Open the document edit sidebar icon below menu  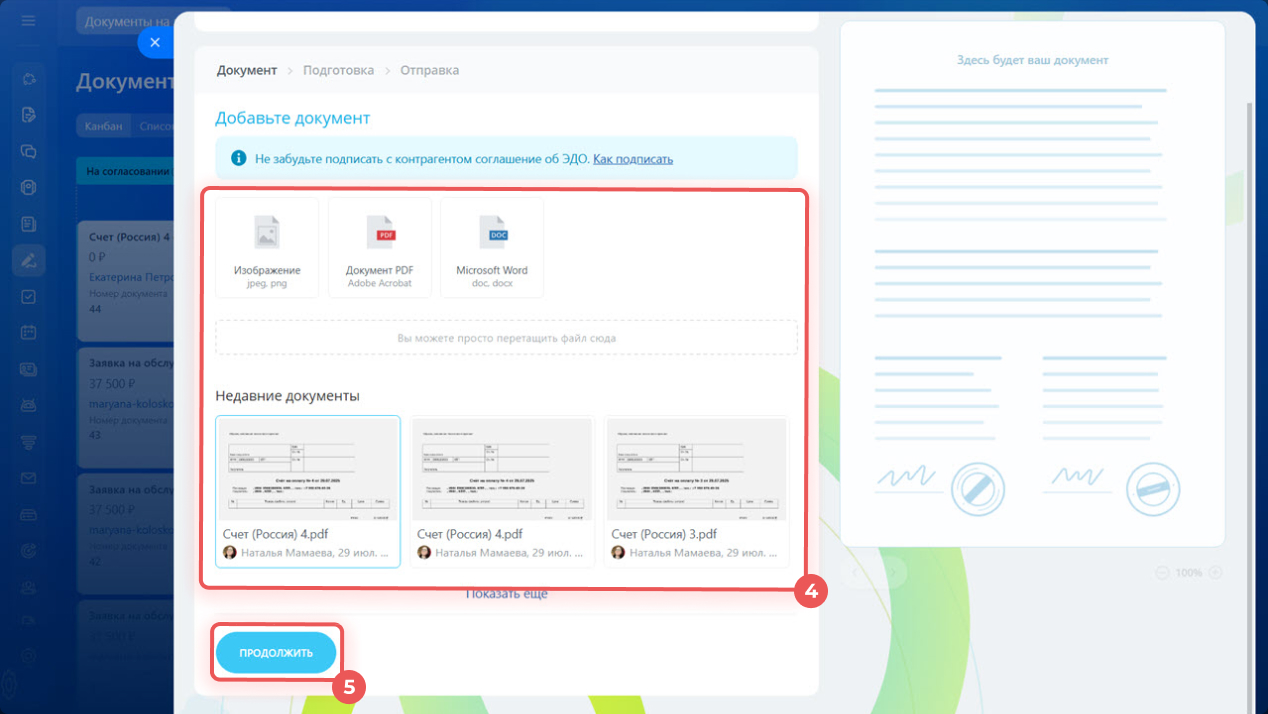pos(29,115)
